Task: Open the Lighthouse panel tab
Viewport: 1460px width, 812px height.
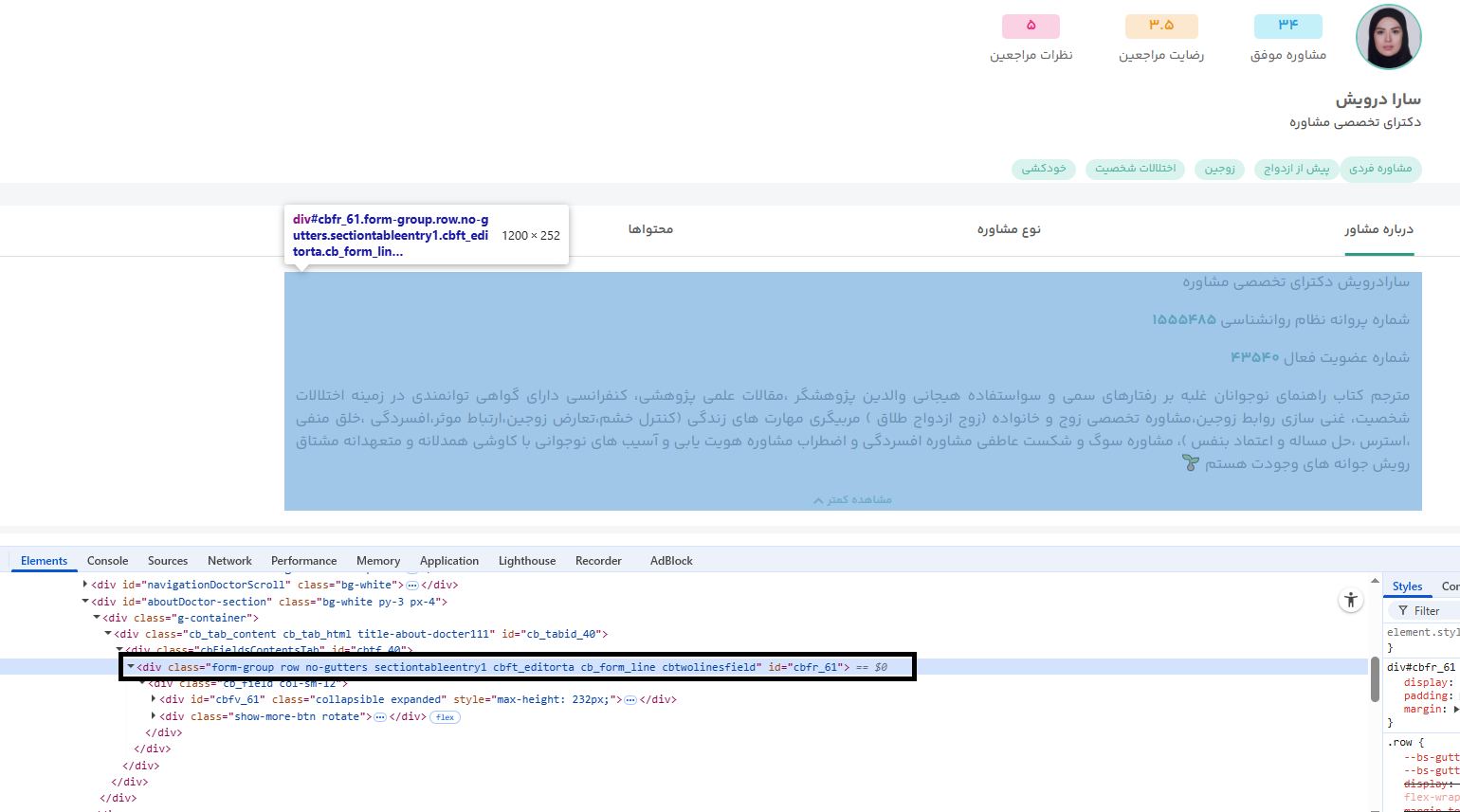Action: [527, 561]
